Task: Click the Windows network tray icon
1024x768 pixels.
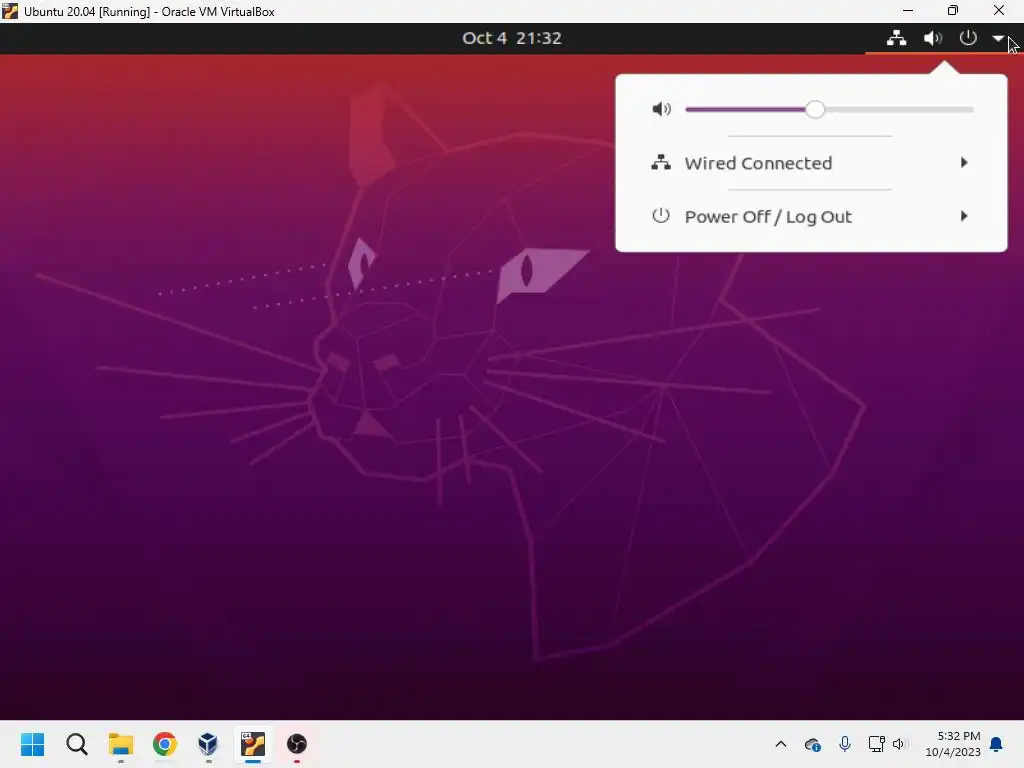Action: tap(876, 744)
